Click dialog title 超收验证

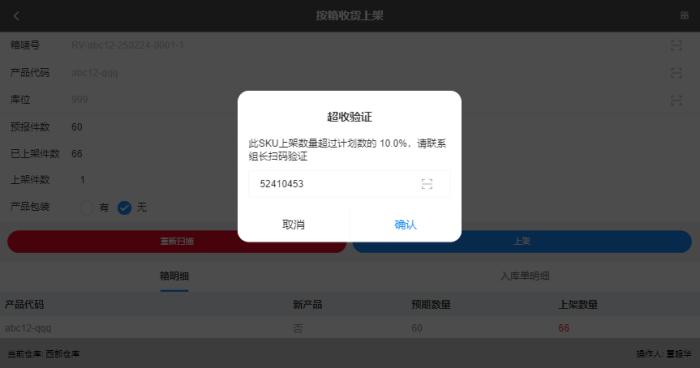(350, 117)
